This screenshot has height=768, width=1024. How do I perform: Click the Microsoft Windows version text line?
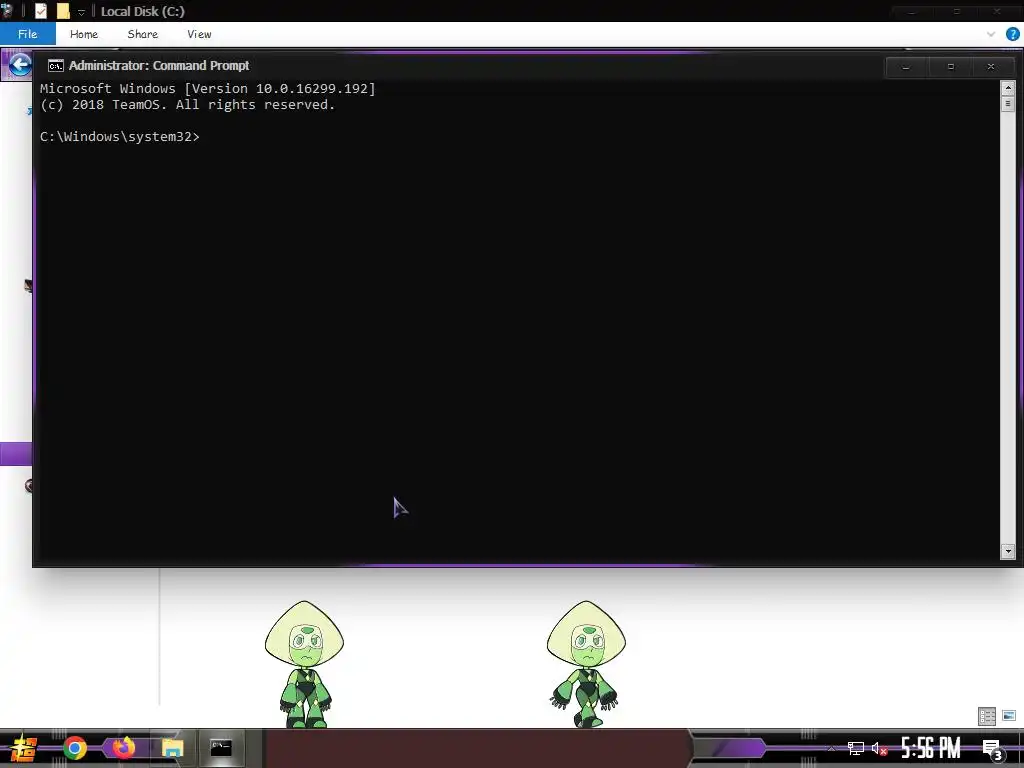point(208,88)
